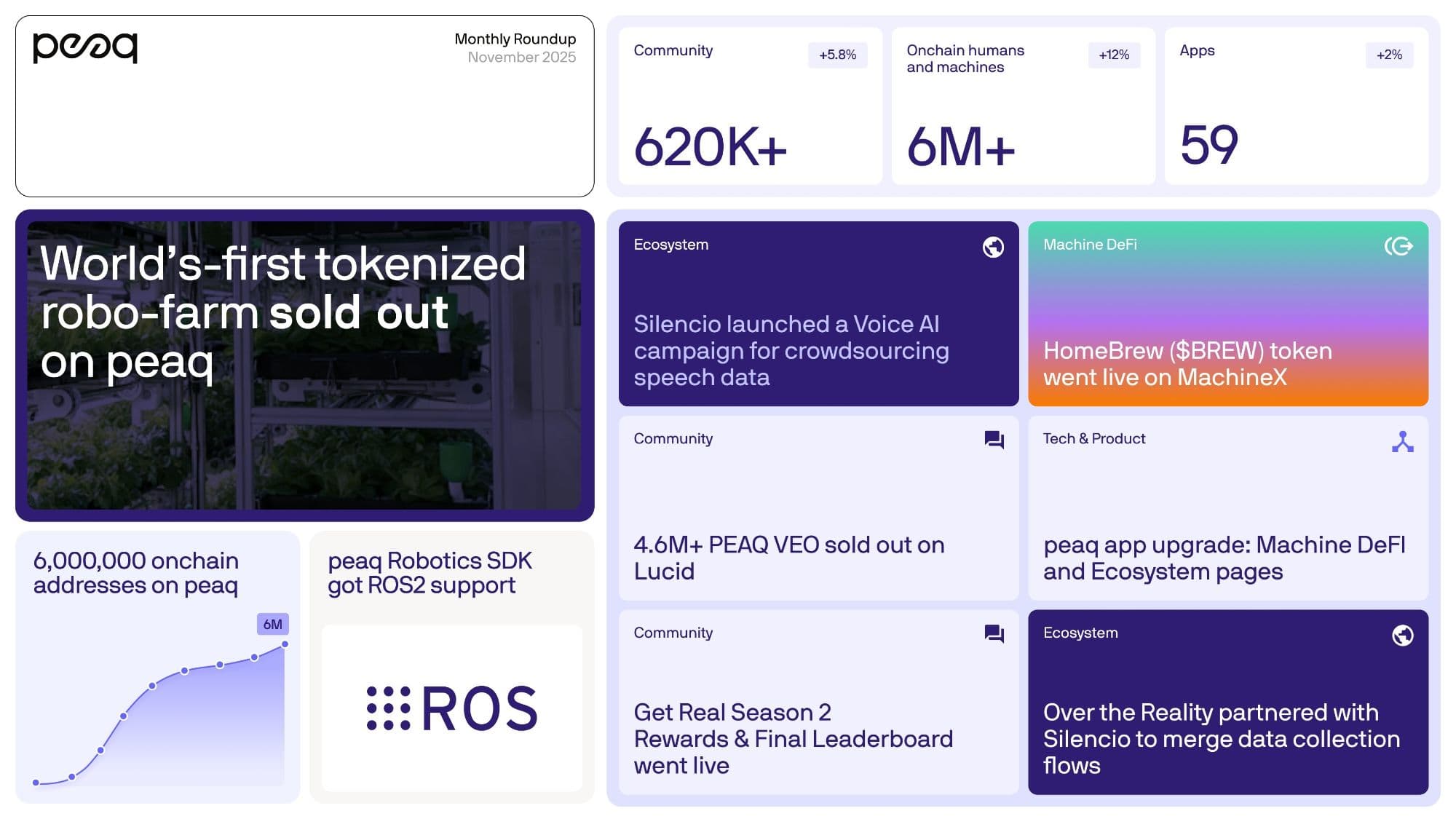Viewport: 1456px width, 819px height.
Task: Select the chat icon on the PEAQ VEO Community card
Action: click(995, 440)
